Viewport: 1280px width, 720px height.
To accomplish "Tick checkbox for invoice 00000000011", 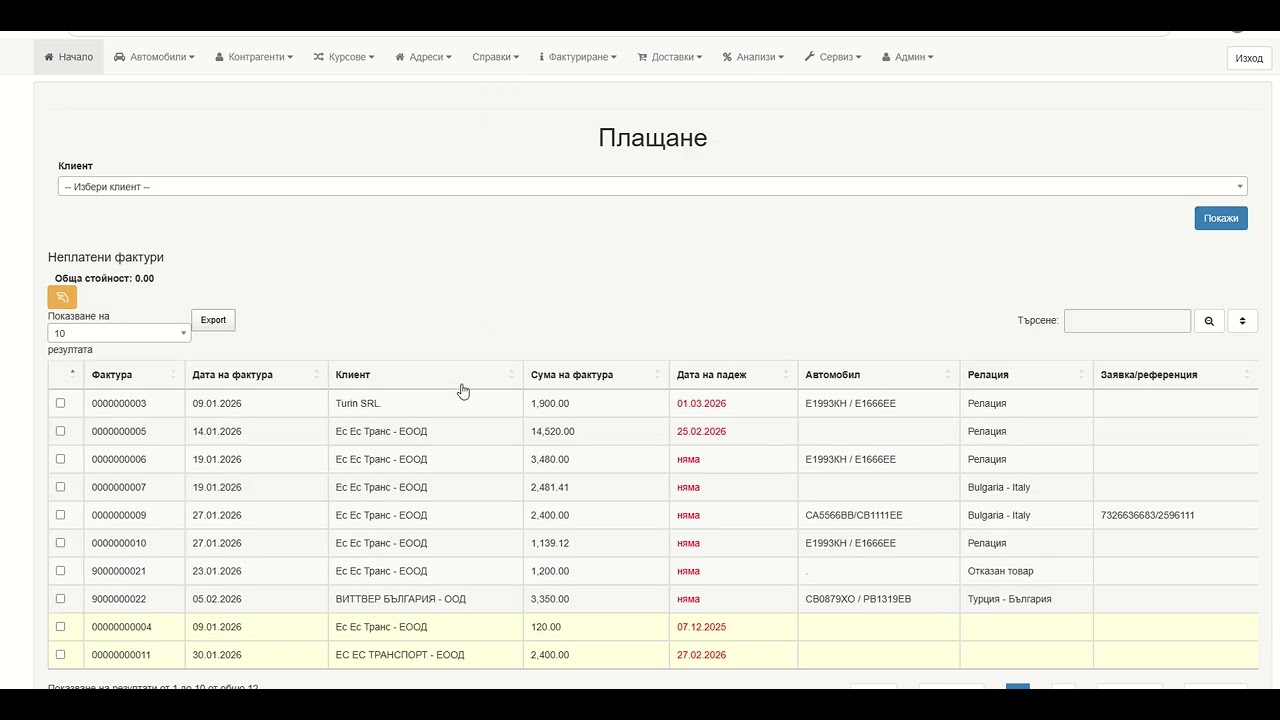I will pyautogui.click(x=60, y=655).
